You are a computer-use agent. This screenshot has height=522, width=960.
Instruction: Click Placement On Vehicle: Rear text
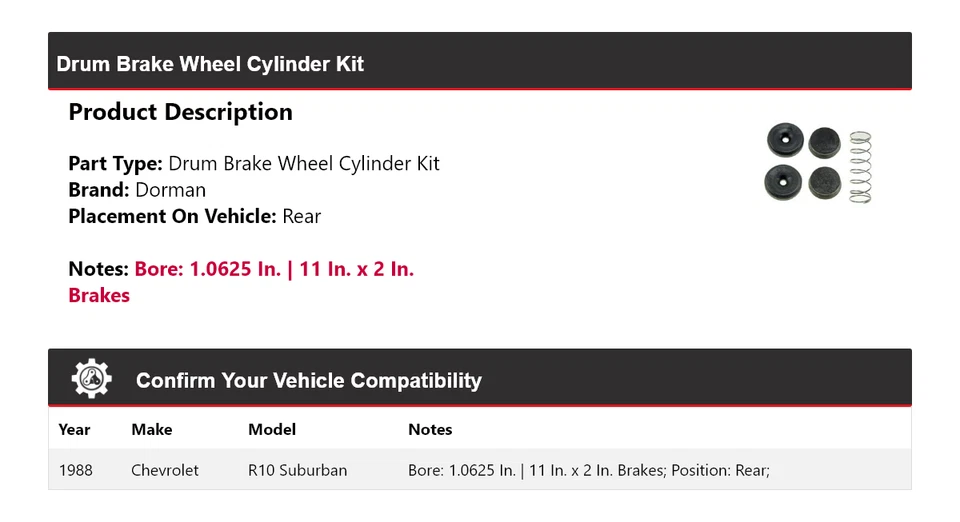click(194, 216)
